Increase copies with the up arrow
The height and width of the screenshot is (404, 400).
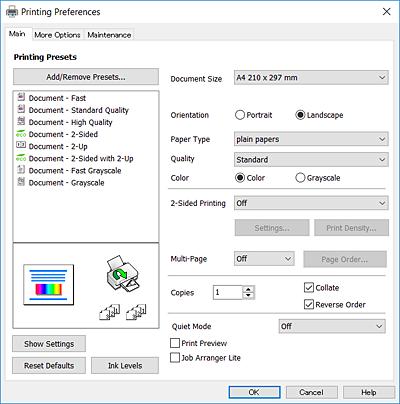(248, 289)
